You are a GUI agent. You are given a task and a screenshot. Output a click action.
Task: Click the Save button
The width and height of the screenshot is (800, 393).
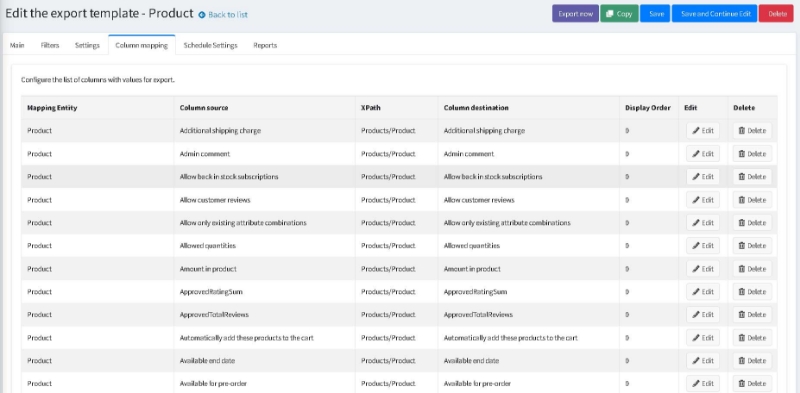[655, 14]
